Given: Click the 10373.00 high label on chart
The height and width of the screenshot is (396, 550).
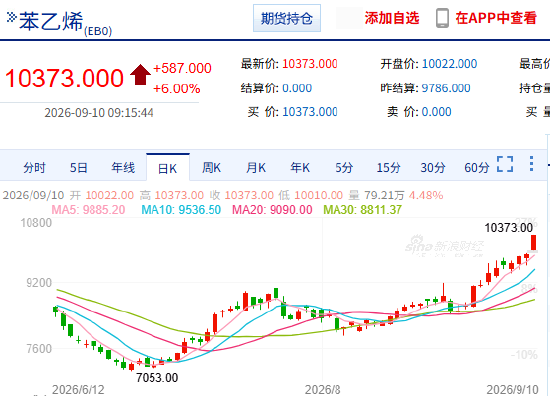Looking at the screenshot, I should pyautogui.click(x=509, y=228).
